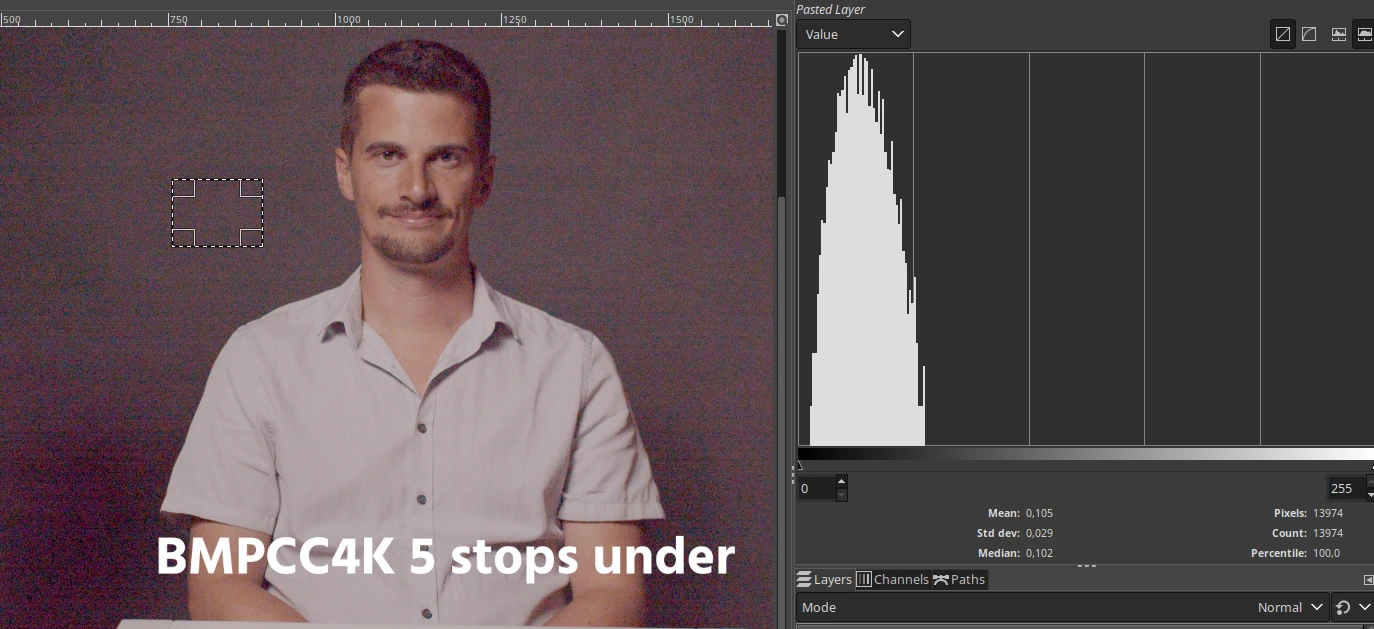Enable the perceptual histogram toggle
The width and height of the screenshot is (1374, 629).
(1308, 34)
